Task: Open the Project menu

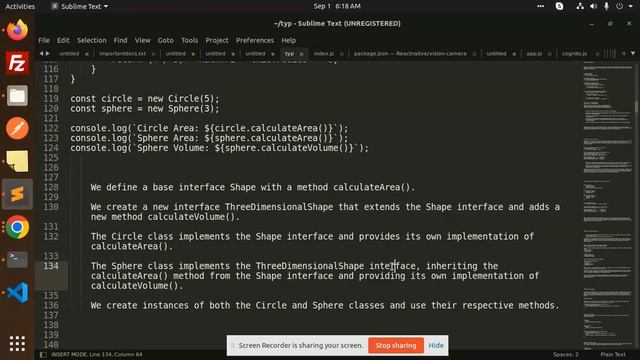Action: tap(217, 40)
